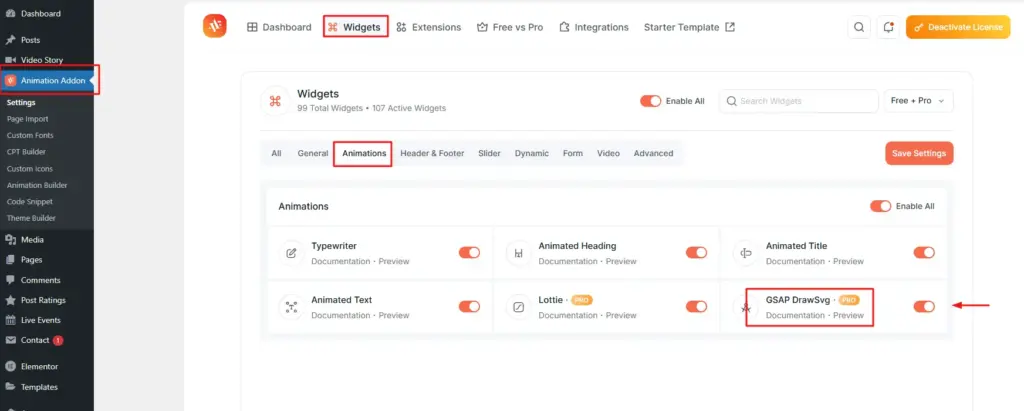Open Animation Addon menu in sidebar
1024x411 pixels.
click(49, 81)
